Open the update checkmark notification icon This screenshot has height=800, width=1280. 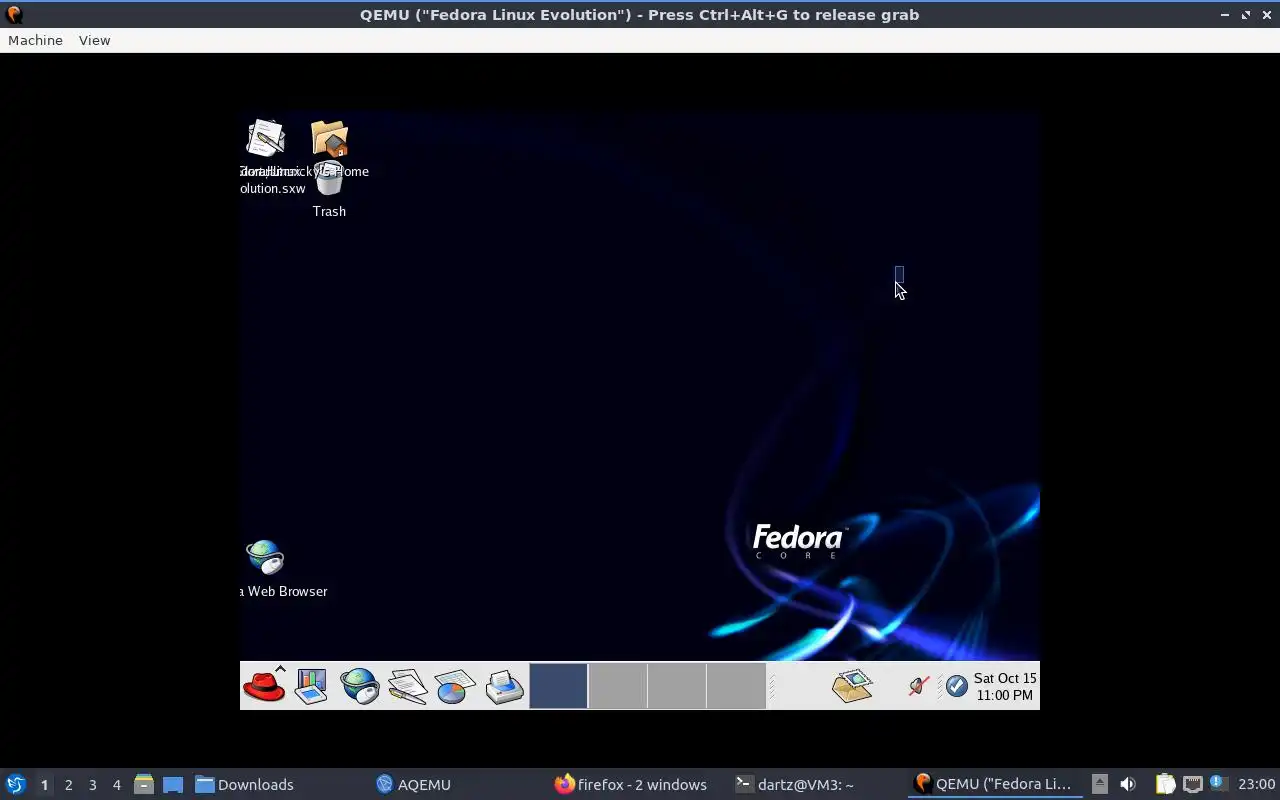pyautogui.click(x=957, y=686)
